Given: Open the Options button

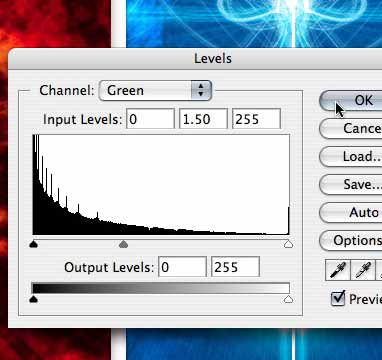Looking at the screenshot, I should [351, 240].
